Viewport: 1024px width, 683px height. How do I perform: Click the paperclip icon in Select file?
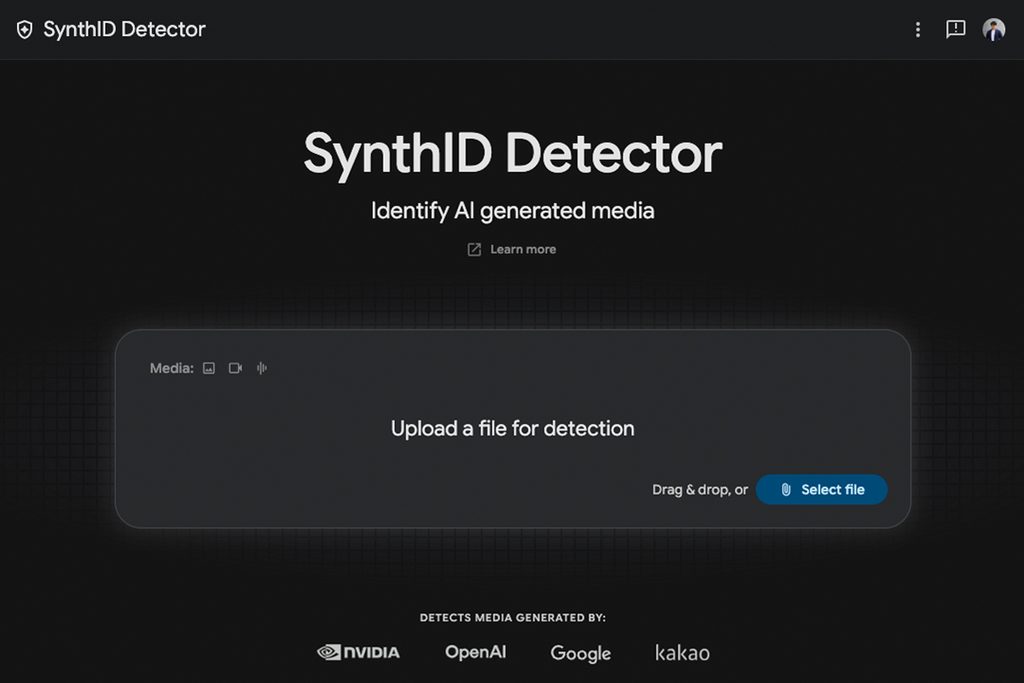tap(786, 490)
